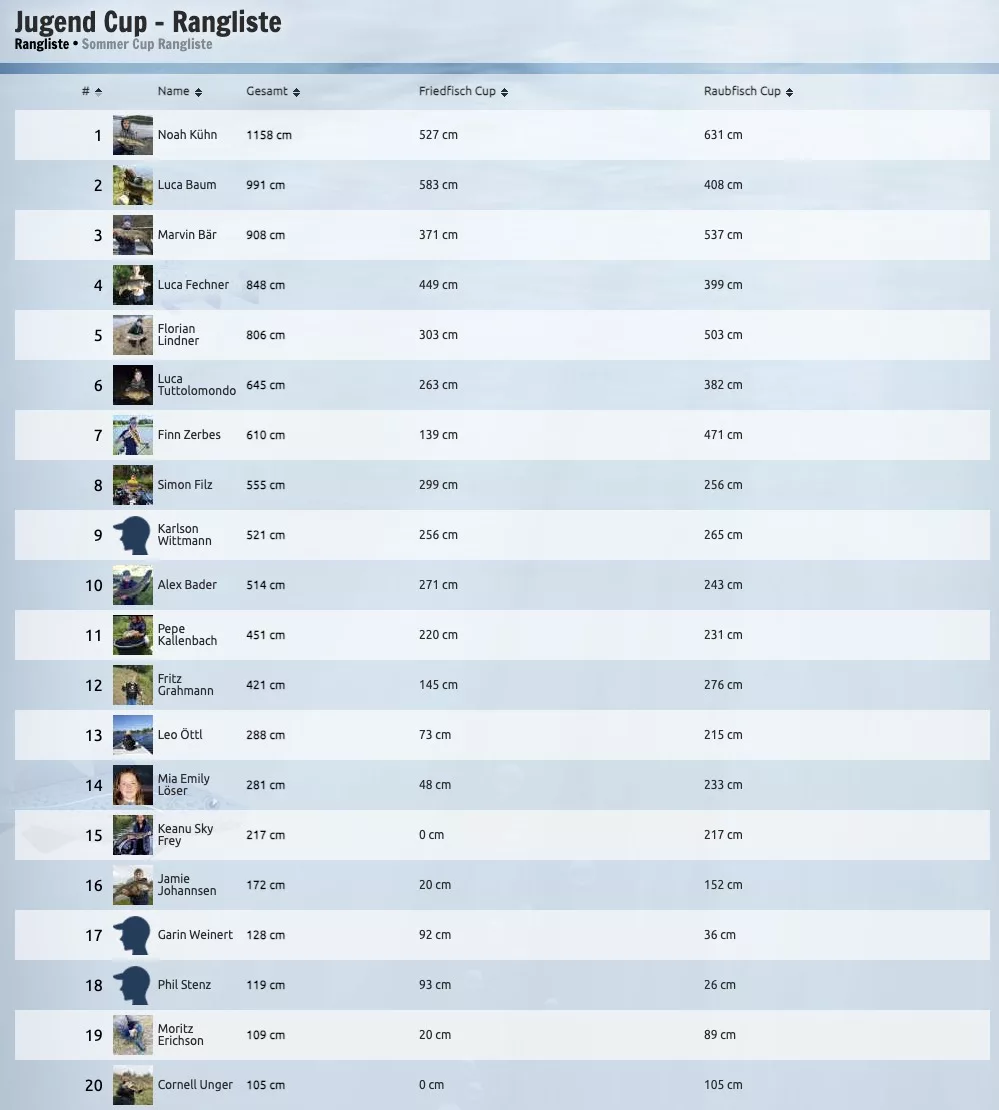Select Marvin Bär's name in row 3
The image size is (999, 1110).
(x=187, y=235)
